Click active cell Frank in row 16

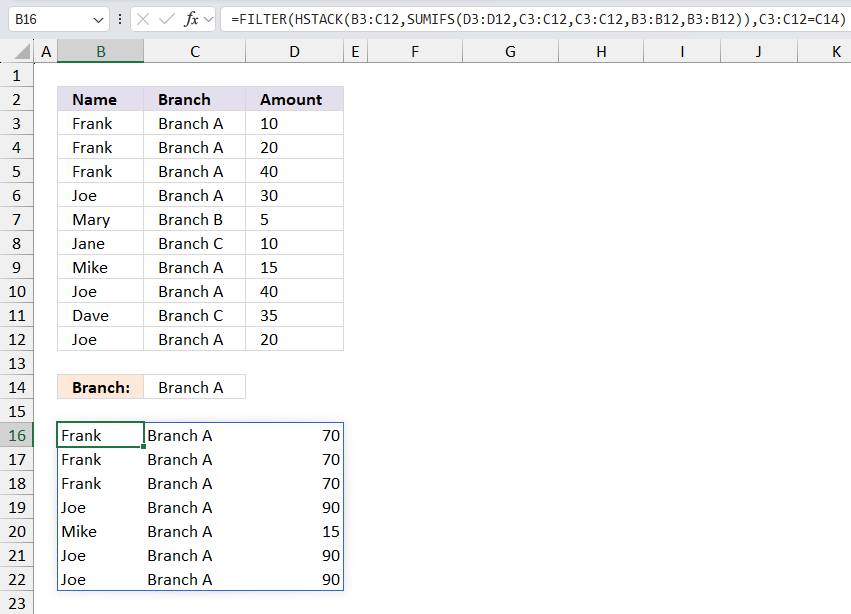pos(100,435)
